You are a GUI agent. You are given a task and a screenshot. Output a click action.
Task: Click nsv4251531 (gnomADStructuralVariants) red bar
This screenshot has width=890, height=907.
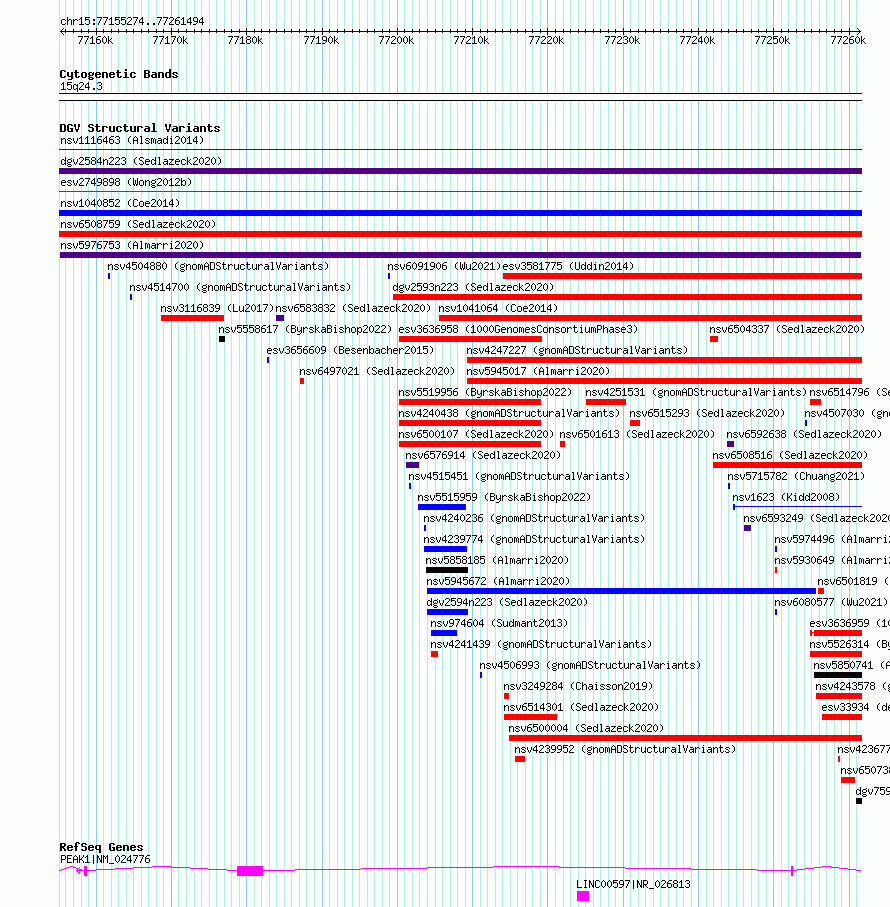pyautogui.click(x=606, y=402)
